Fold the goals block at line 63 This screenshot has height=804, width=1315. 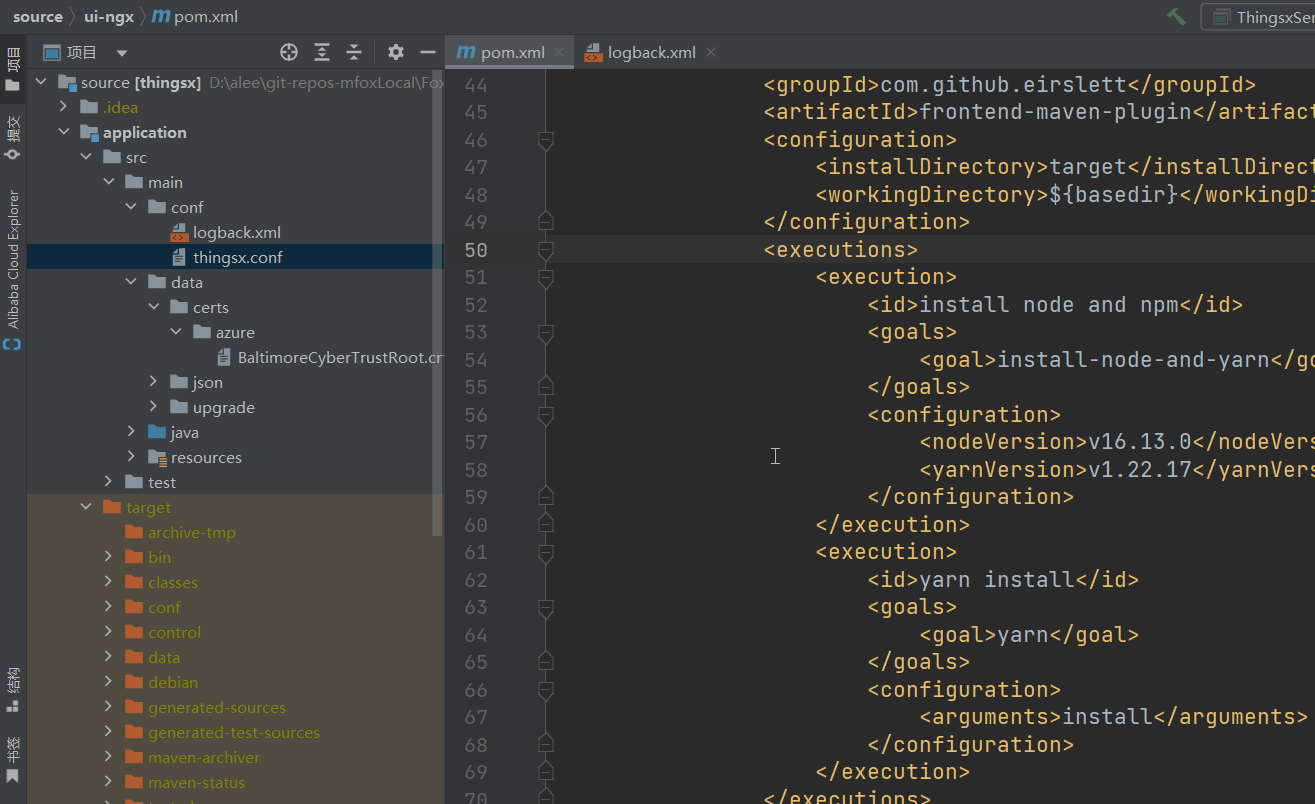tap(545, 607)
